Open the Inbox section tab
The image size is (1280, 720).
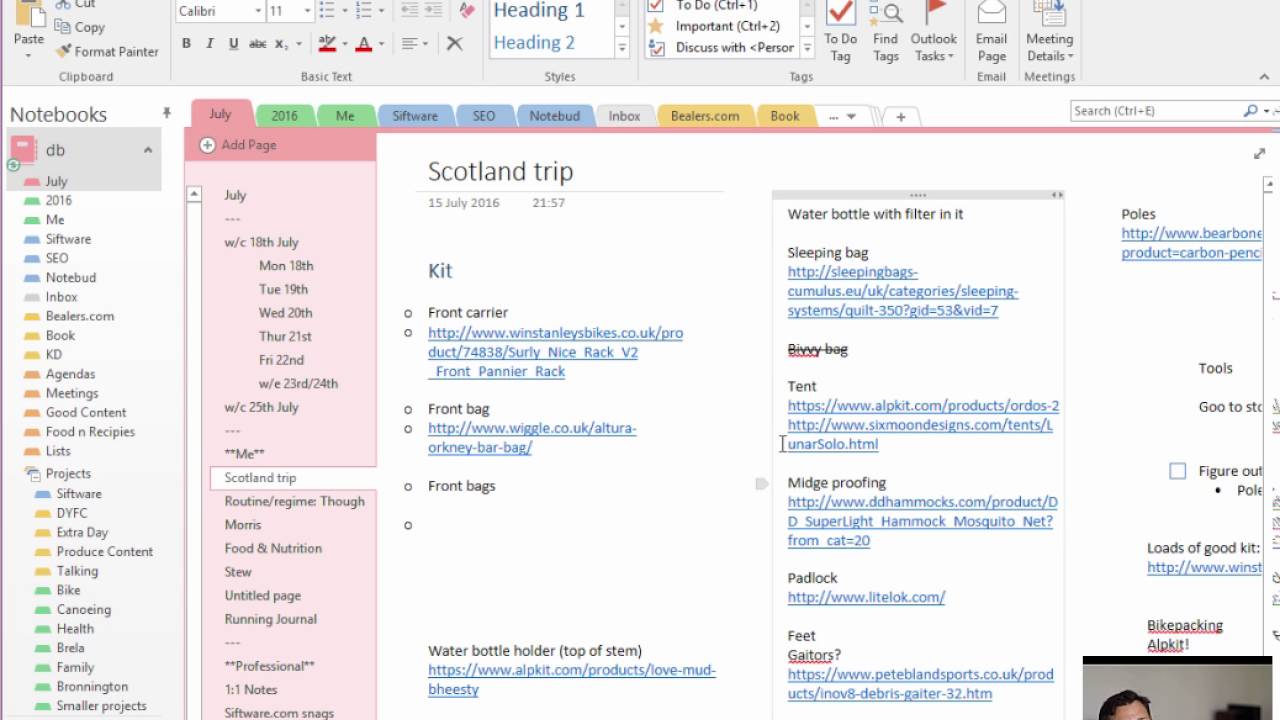click(624, 116)
